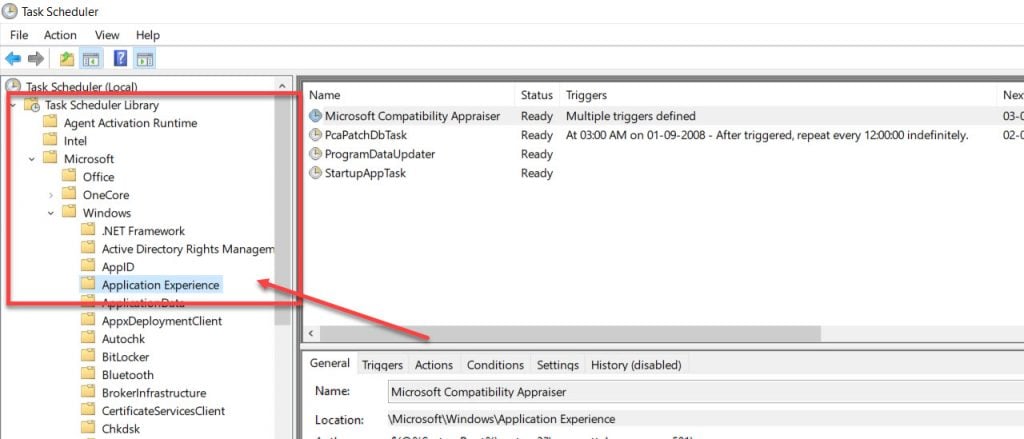Switch to the History (disabled) tab
This screenshot has height=439, width=1024.
tap(636, 365)
